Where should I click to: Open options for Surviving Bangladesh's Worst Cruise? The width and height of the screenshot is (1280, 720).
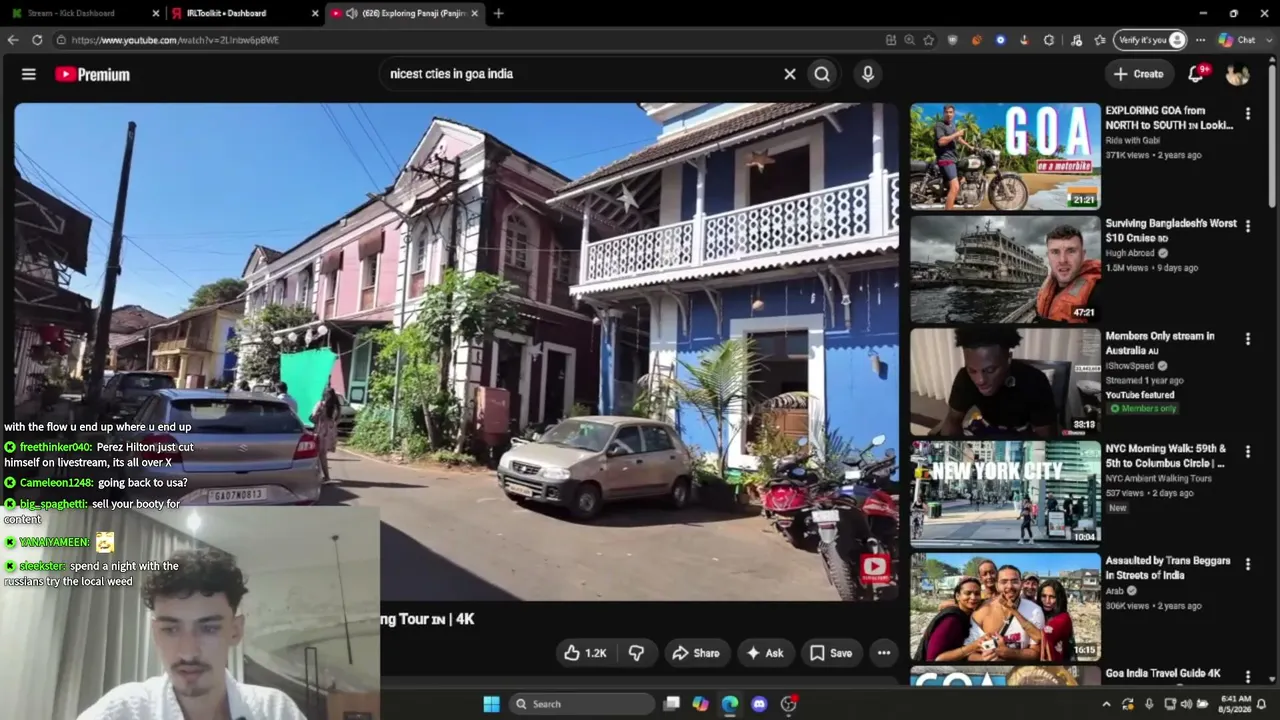(1248, 227)
